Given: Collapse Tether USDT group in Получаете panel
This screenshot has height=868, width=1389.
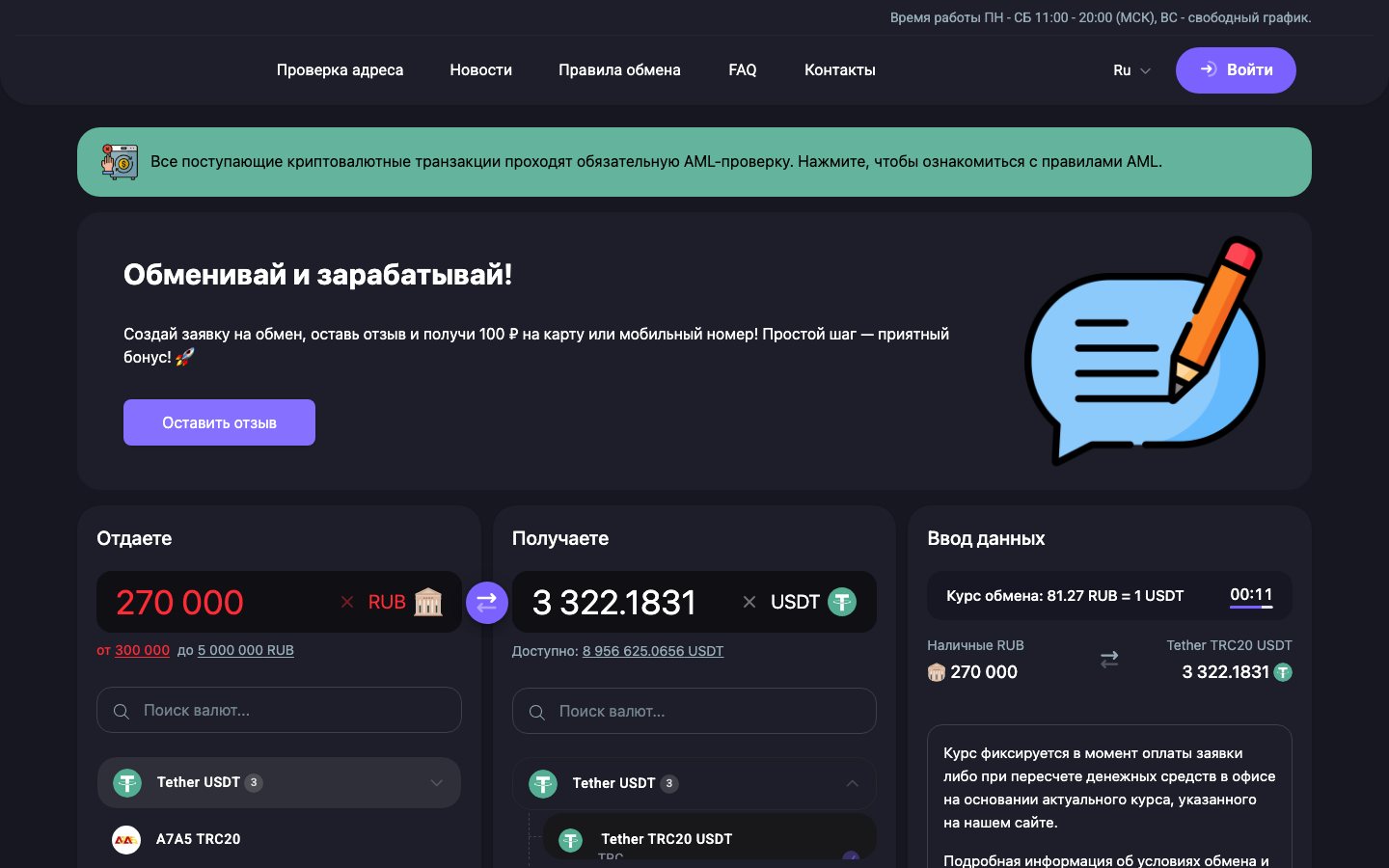Looking at the screenshot, I should [694, 783].
